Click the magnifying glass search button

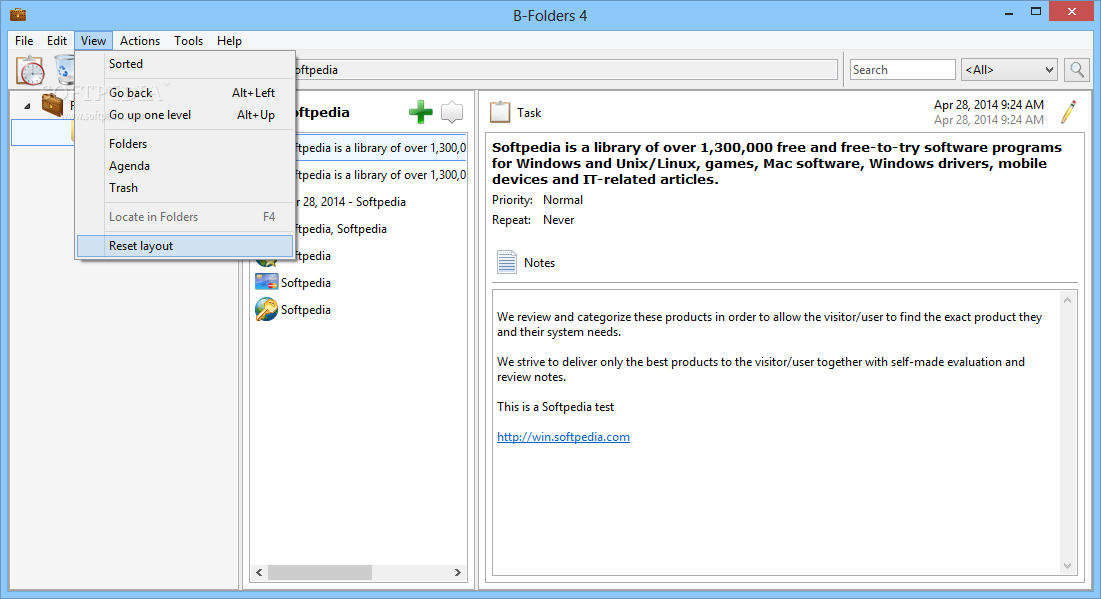coord(1077,70)
